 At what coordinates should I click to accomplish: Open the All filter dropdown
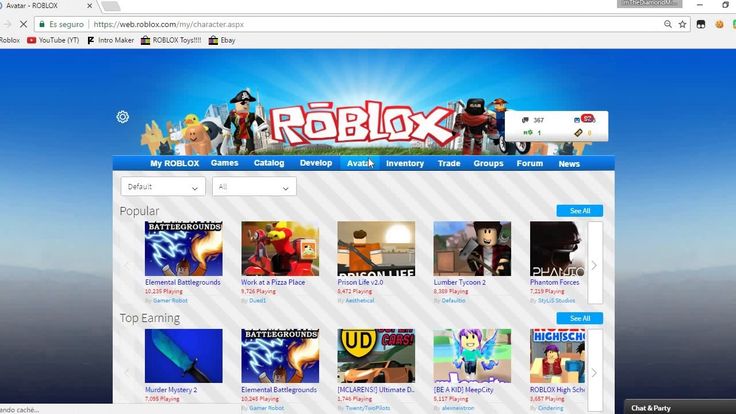pyautogui.click(x=254, y=186)
